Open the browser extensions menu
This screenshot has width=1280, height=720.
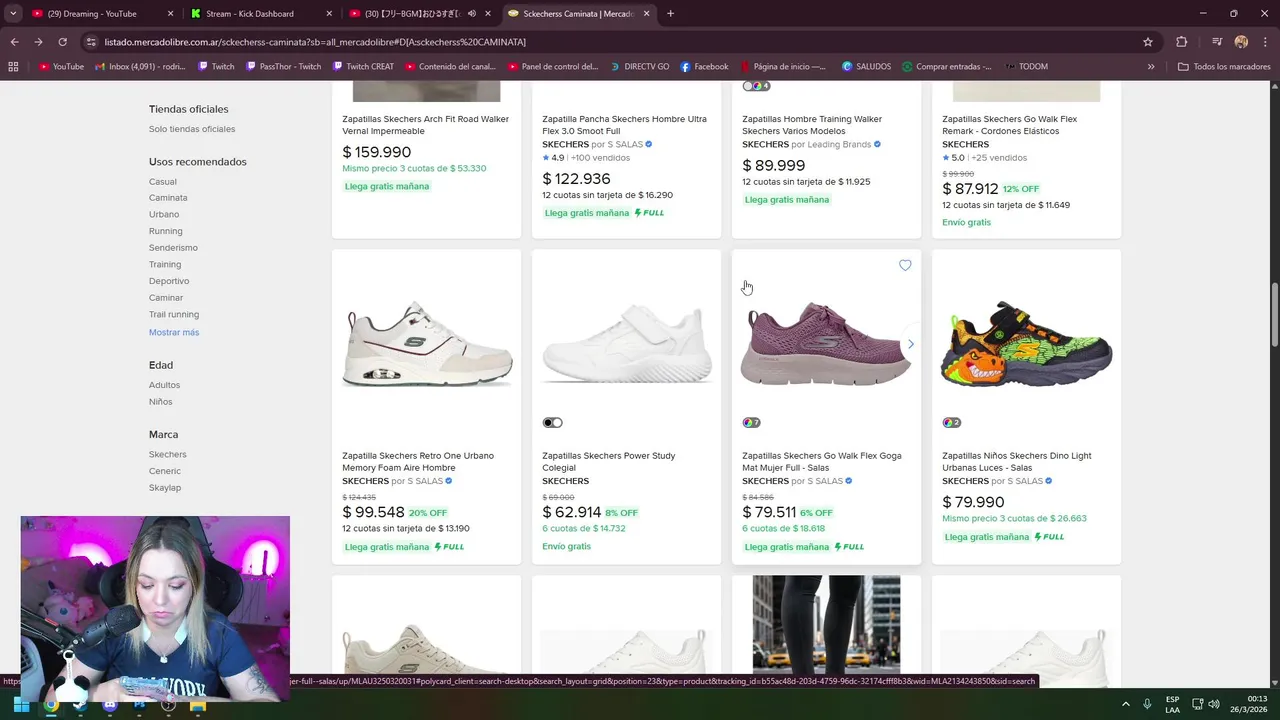pos(1181,42)
